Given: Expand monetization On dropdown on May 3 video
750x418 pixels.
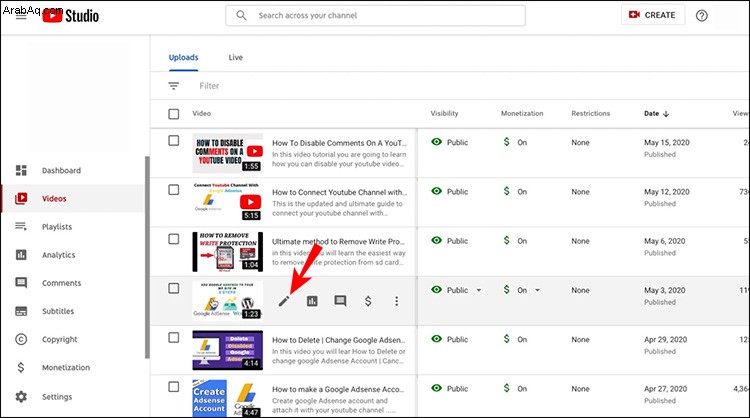Looking at the screenshot, I should click(538, 290).
